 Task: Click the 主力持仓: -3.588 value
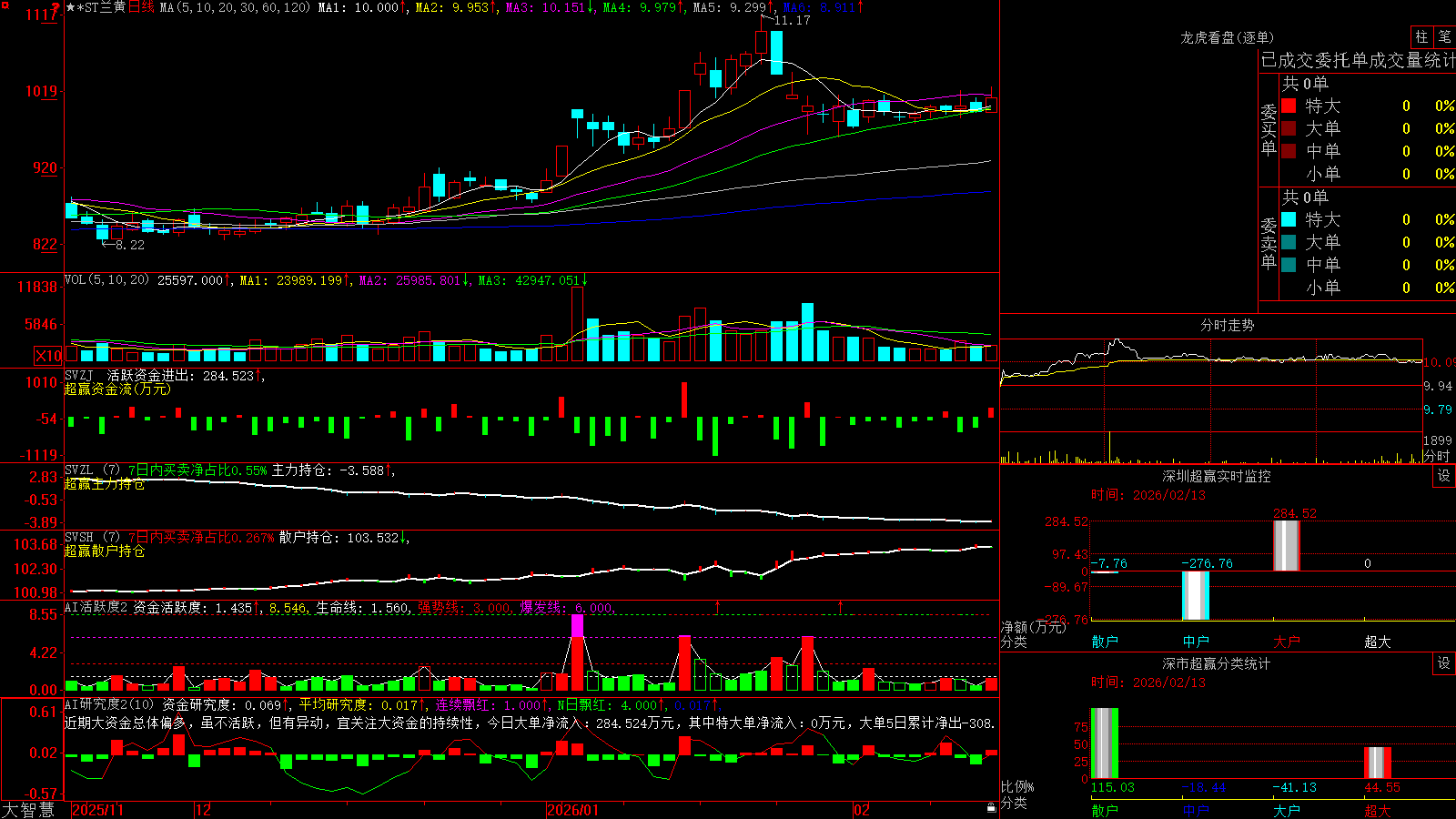[328, 470]
